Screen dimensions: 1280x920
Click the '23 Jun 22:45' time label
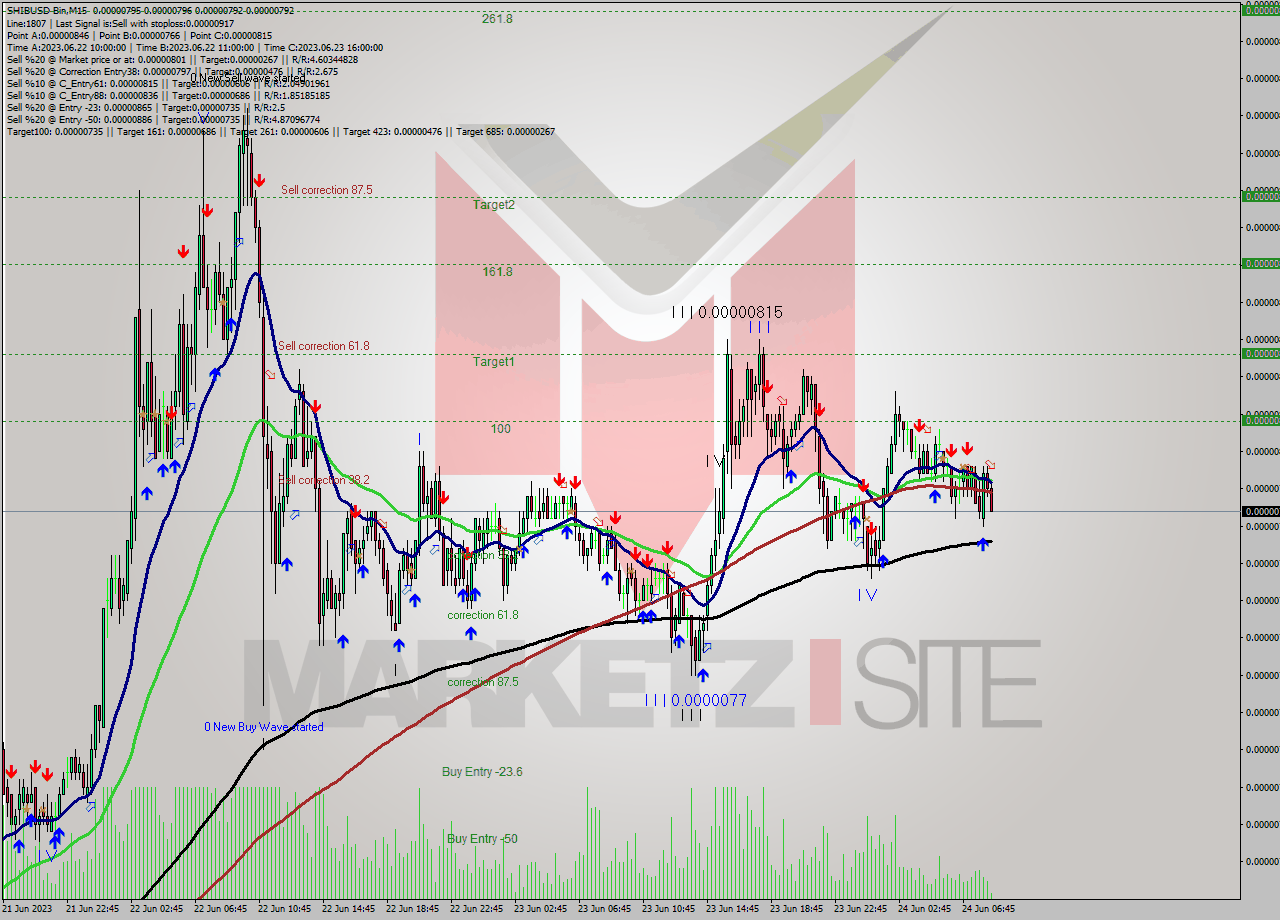point(860,909)
